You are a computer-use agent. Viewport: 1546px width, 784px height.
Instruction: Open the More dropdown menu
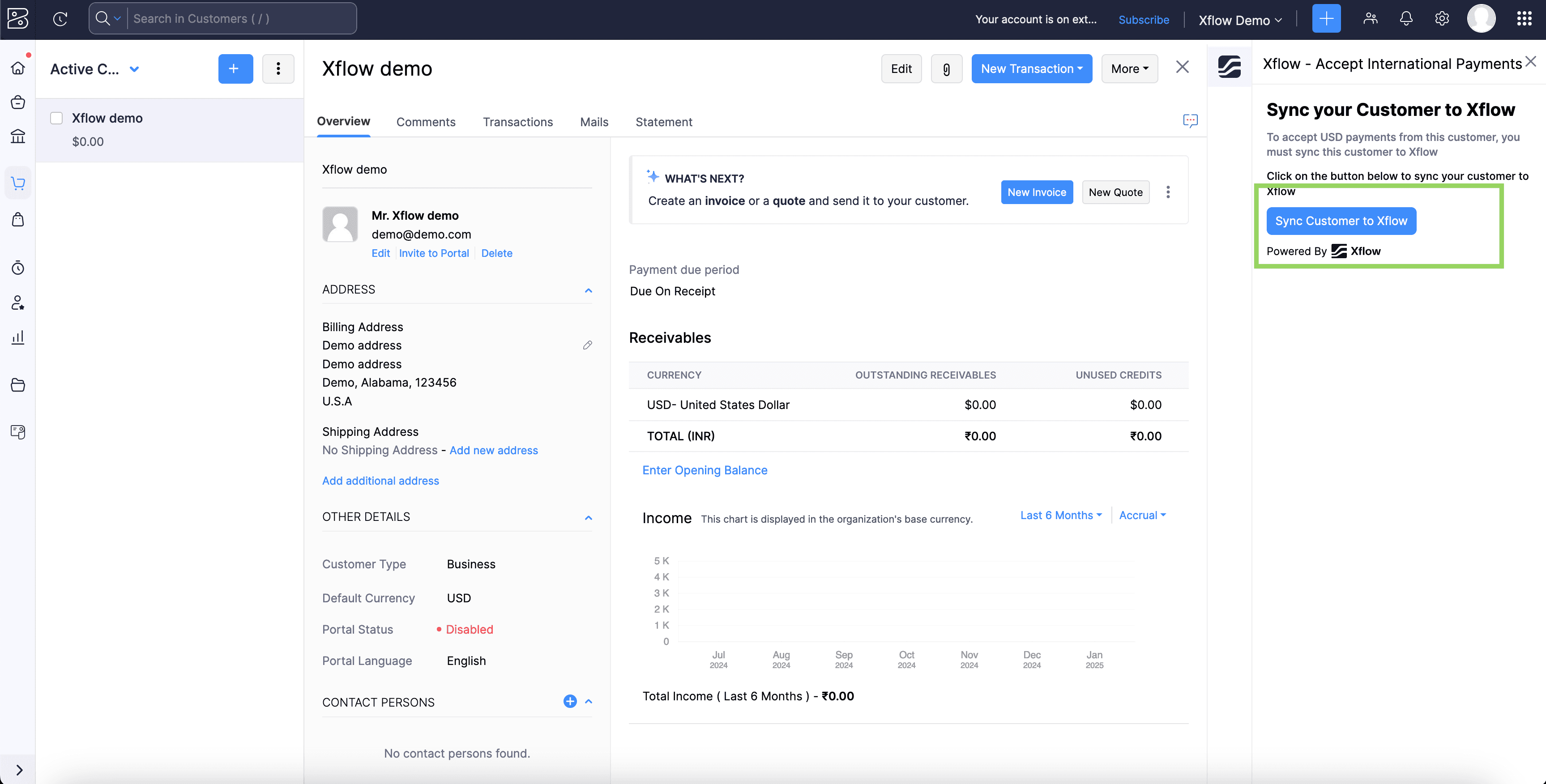pyautogui.click(x=1129, y=69)
